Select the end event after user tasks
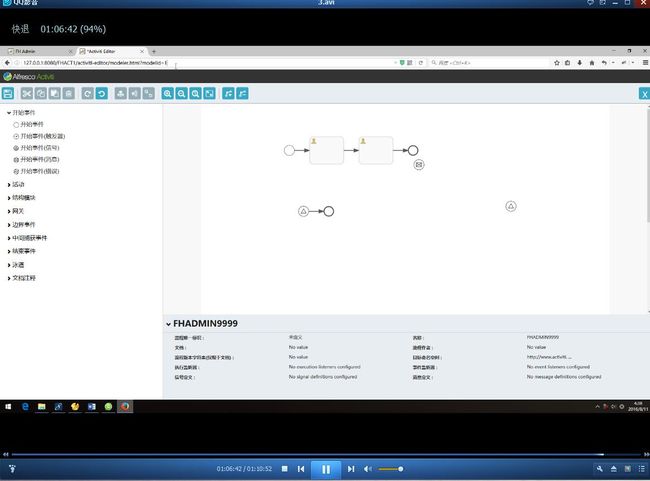Image resolution: width=650 pixels, height=481 pixels. coord(413,150)
